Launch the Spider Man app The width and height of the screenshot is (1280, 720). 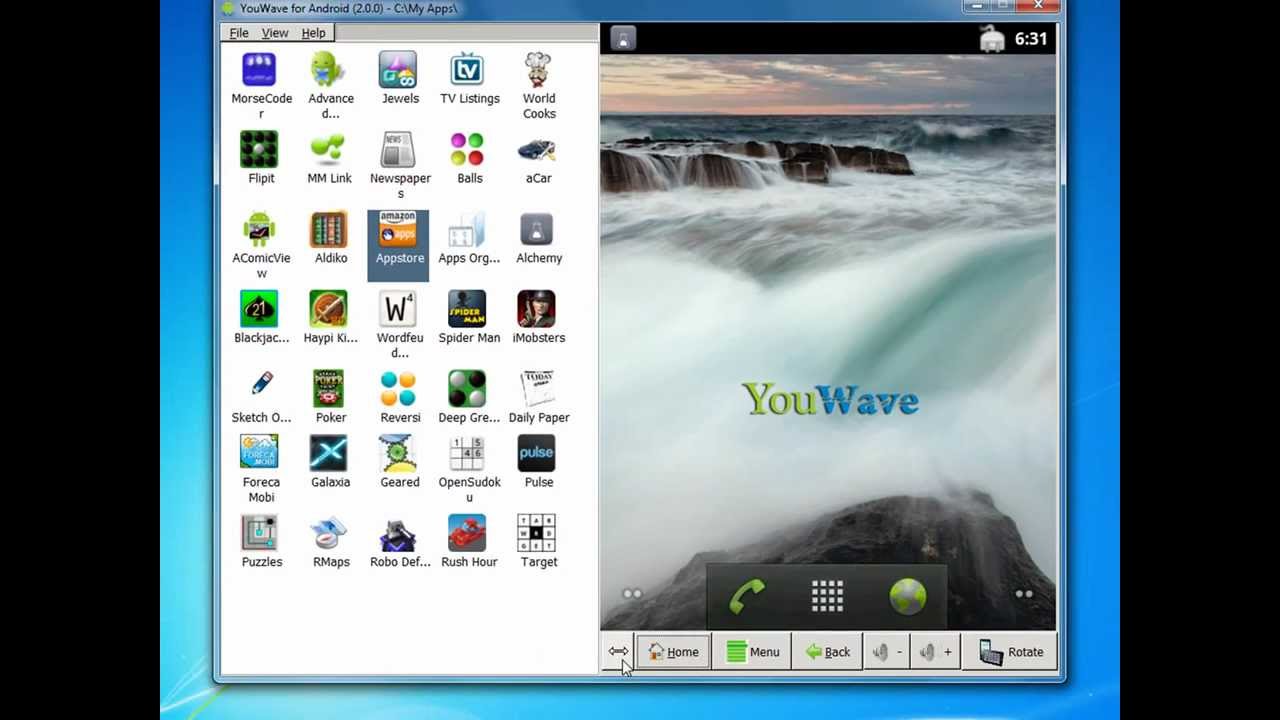[467, 309]
